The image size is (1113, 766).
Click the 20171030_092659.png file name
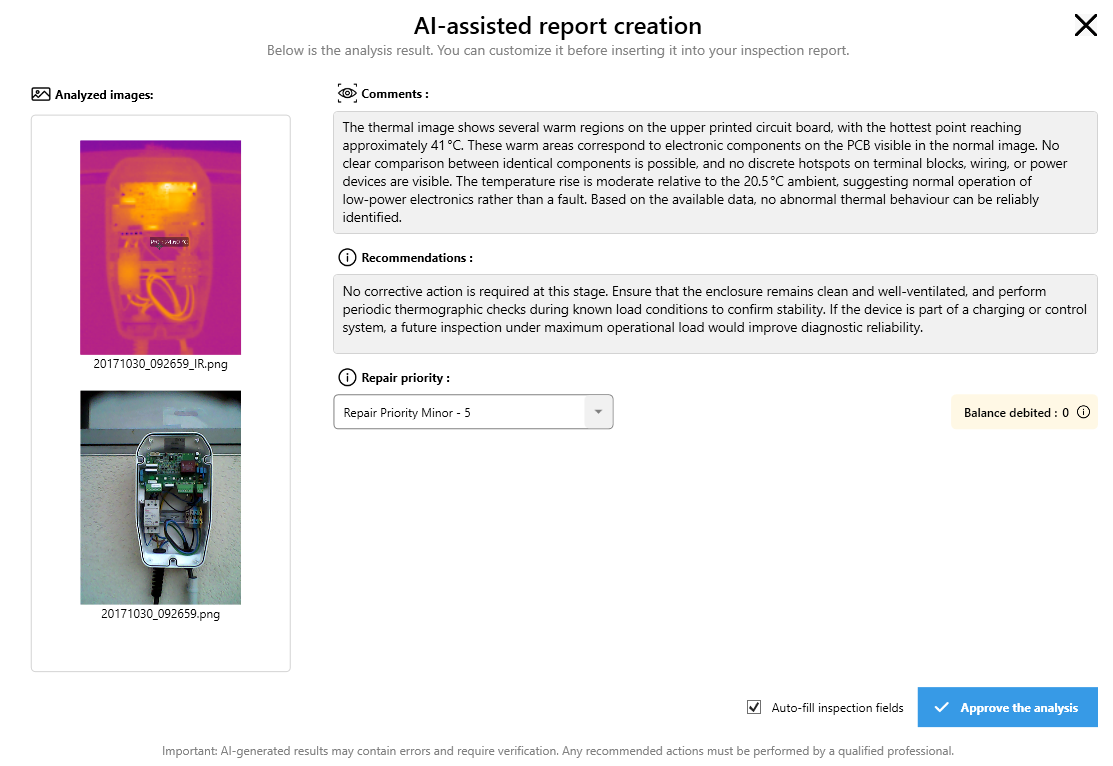pyautogui.click(x=160, y=614)
